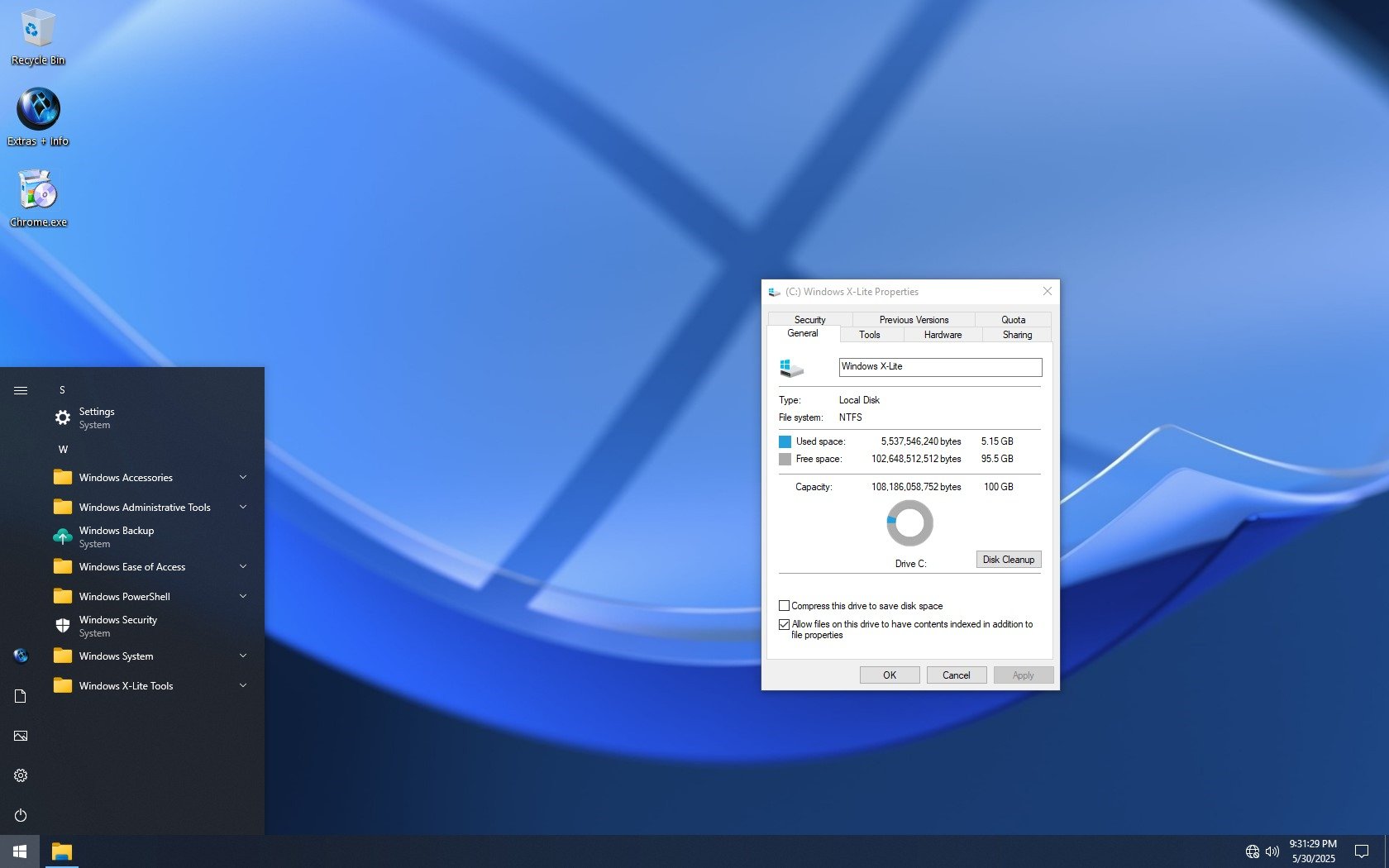Launch File Explorer from the taskbar
Viewport: 1389px width, 868px height.
(62, 851)
